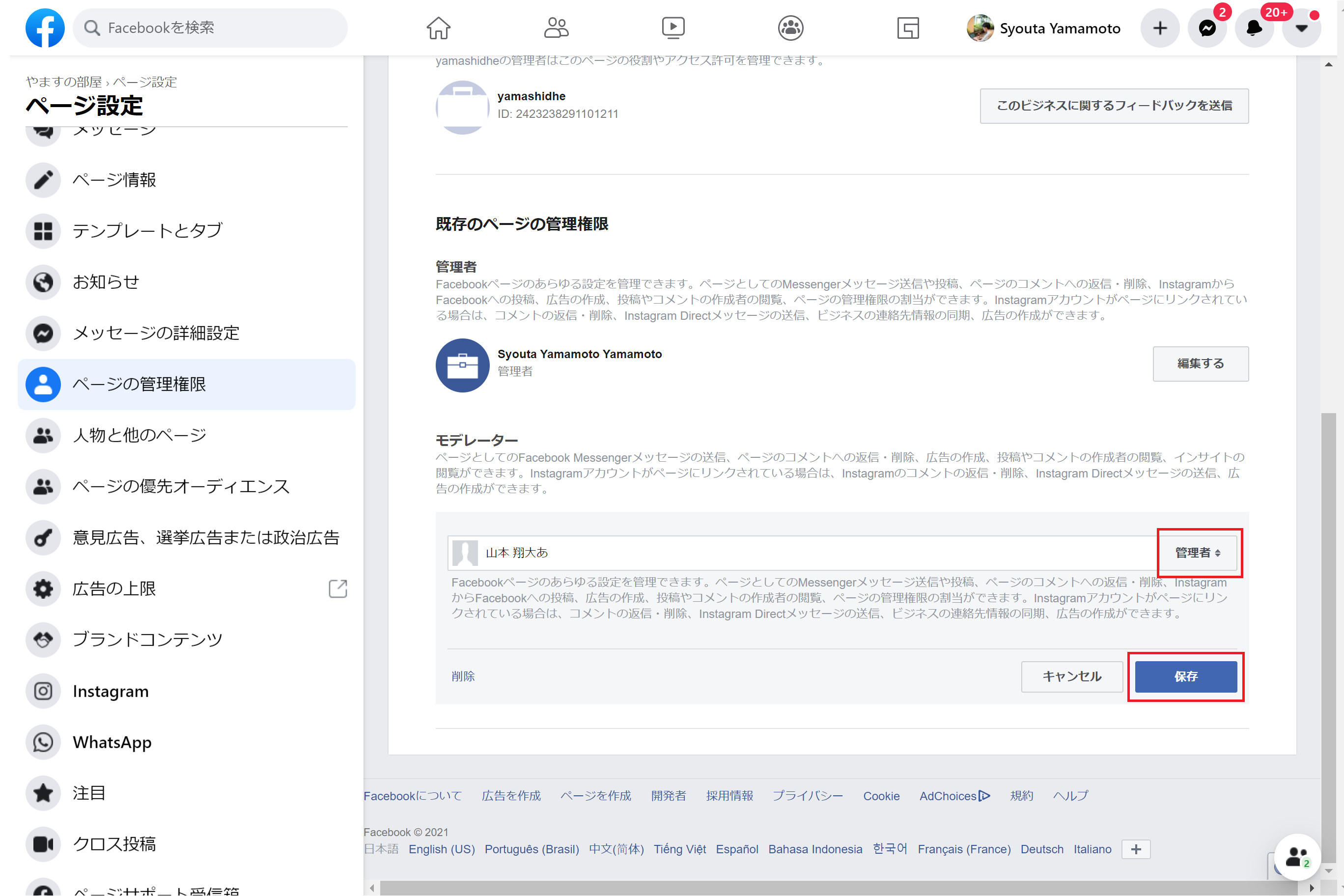Open 開発者 footer link

[x=669, y=796]
